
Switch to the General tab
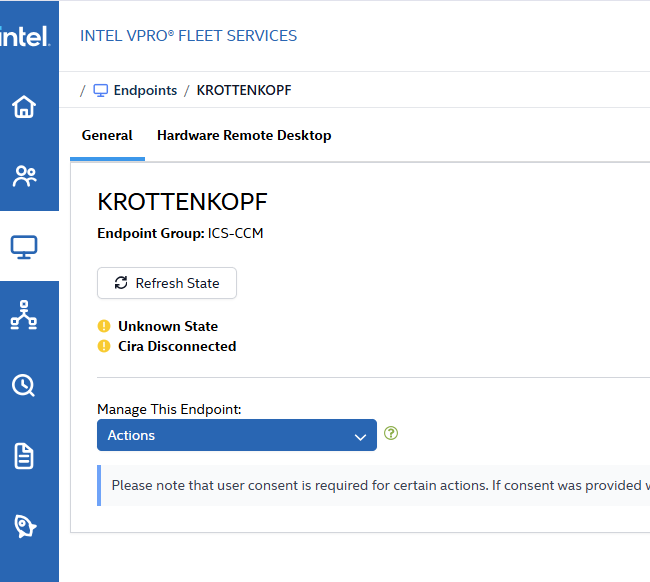click(107, 136)
